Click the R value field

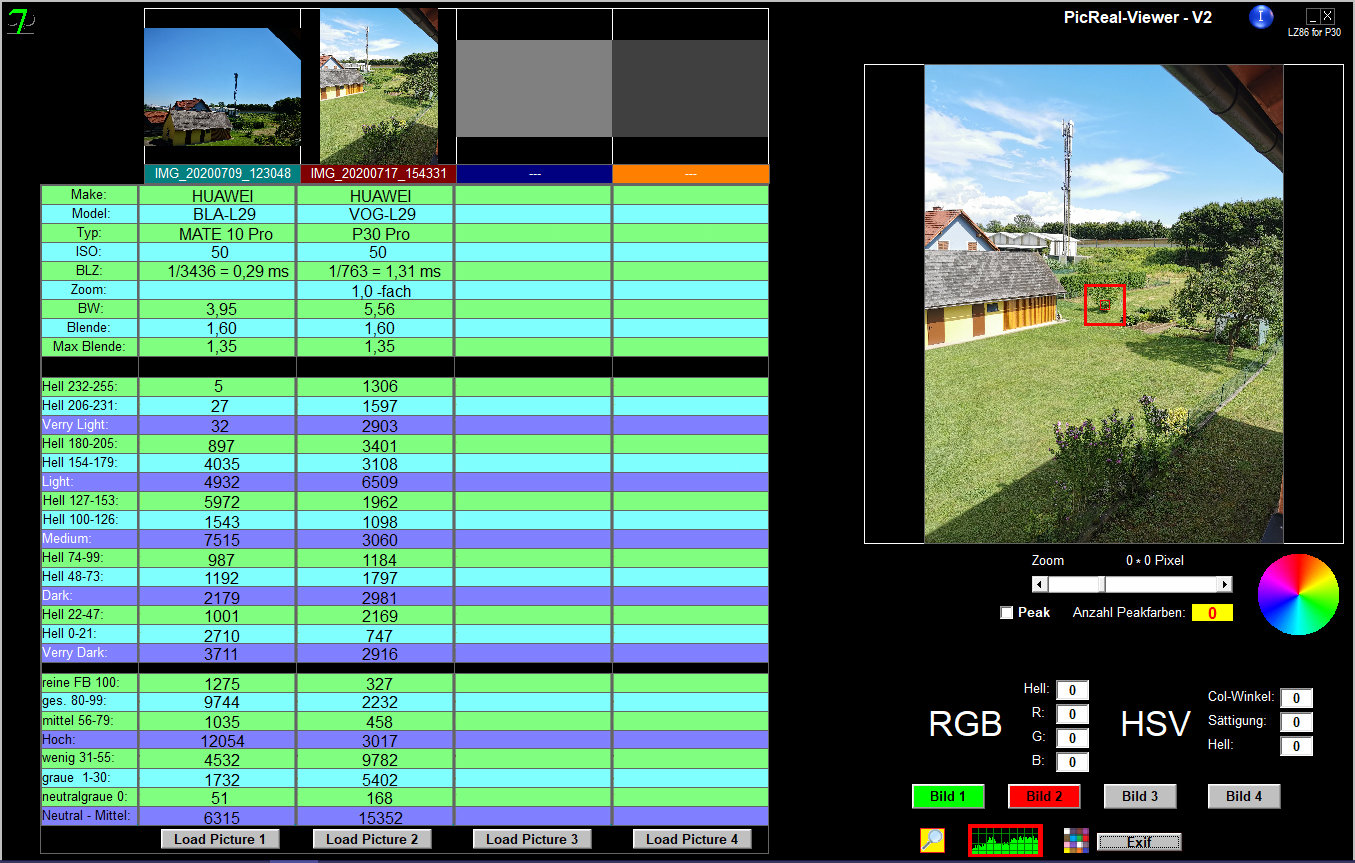[1072, 714]
